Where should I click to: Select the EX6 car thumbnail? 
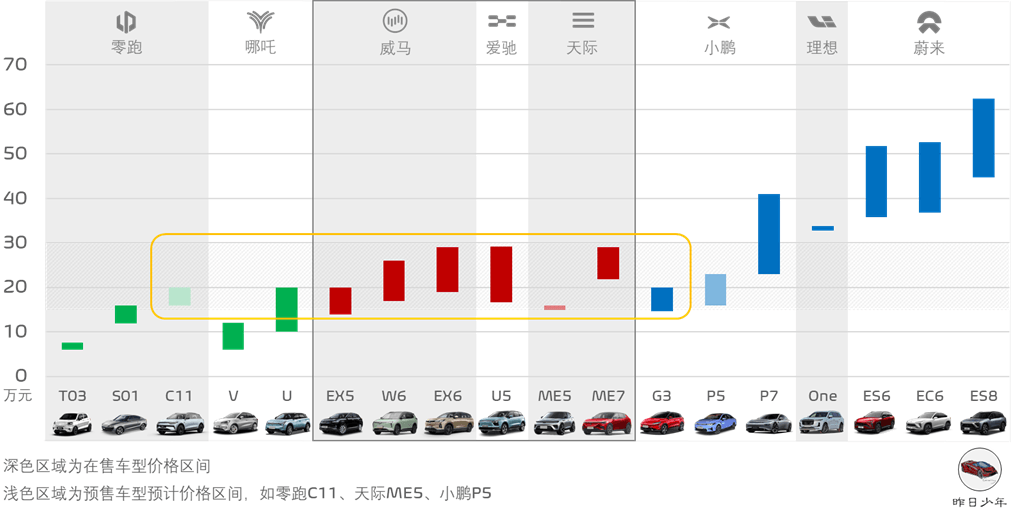[x=449, y=423]
